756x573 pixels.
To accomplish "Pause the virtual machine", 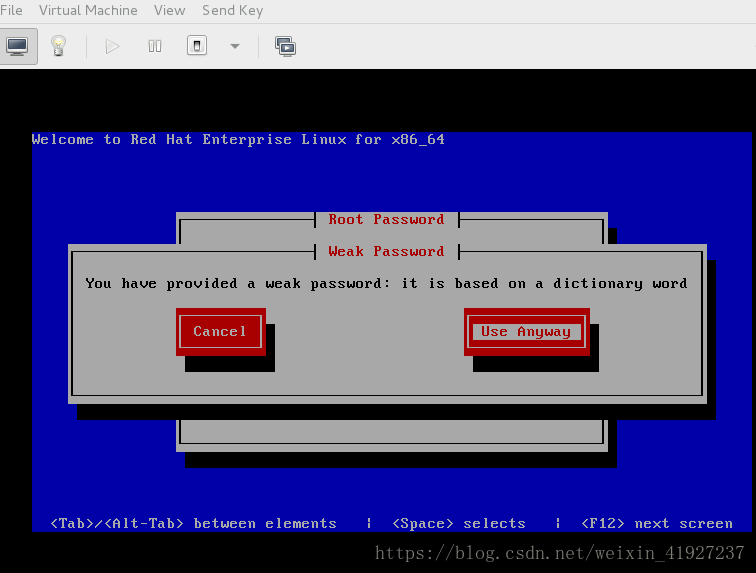I will point(155,46).
